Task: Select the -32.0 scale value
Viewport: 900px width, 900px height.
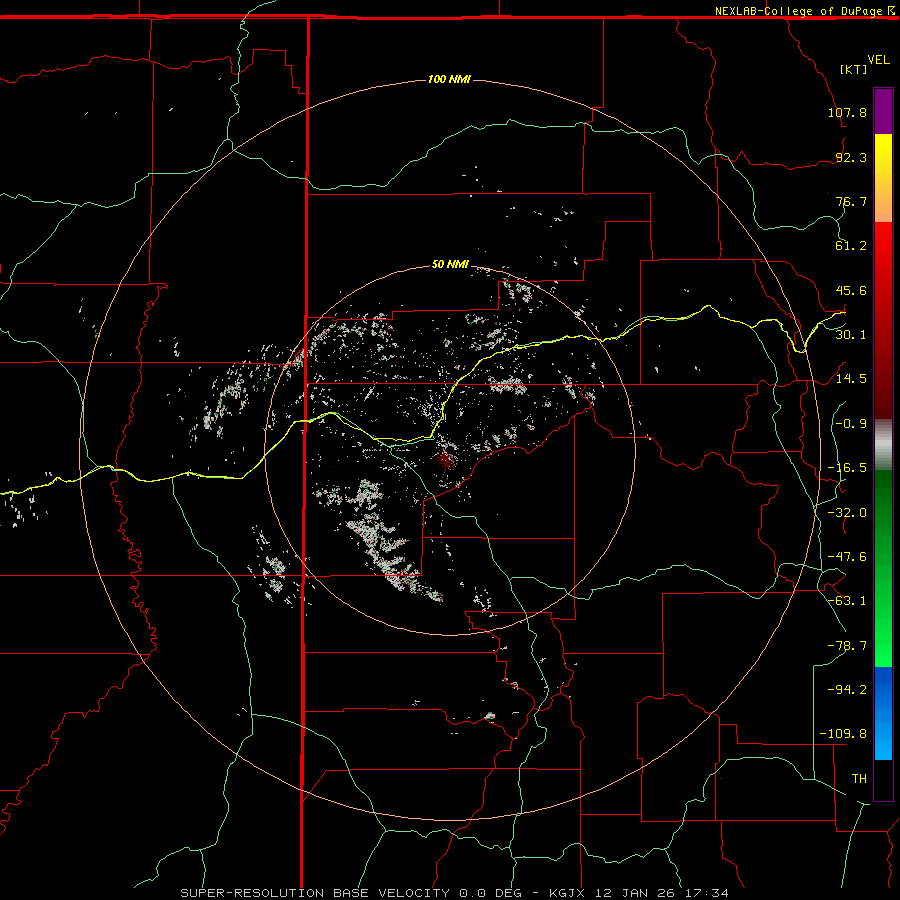Action: (847, 513)
